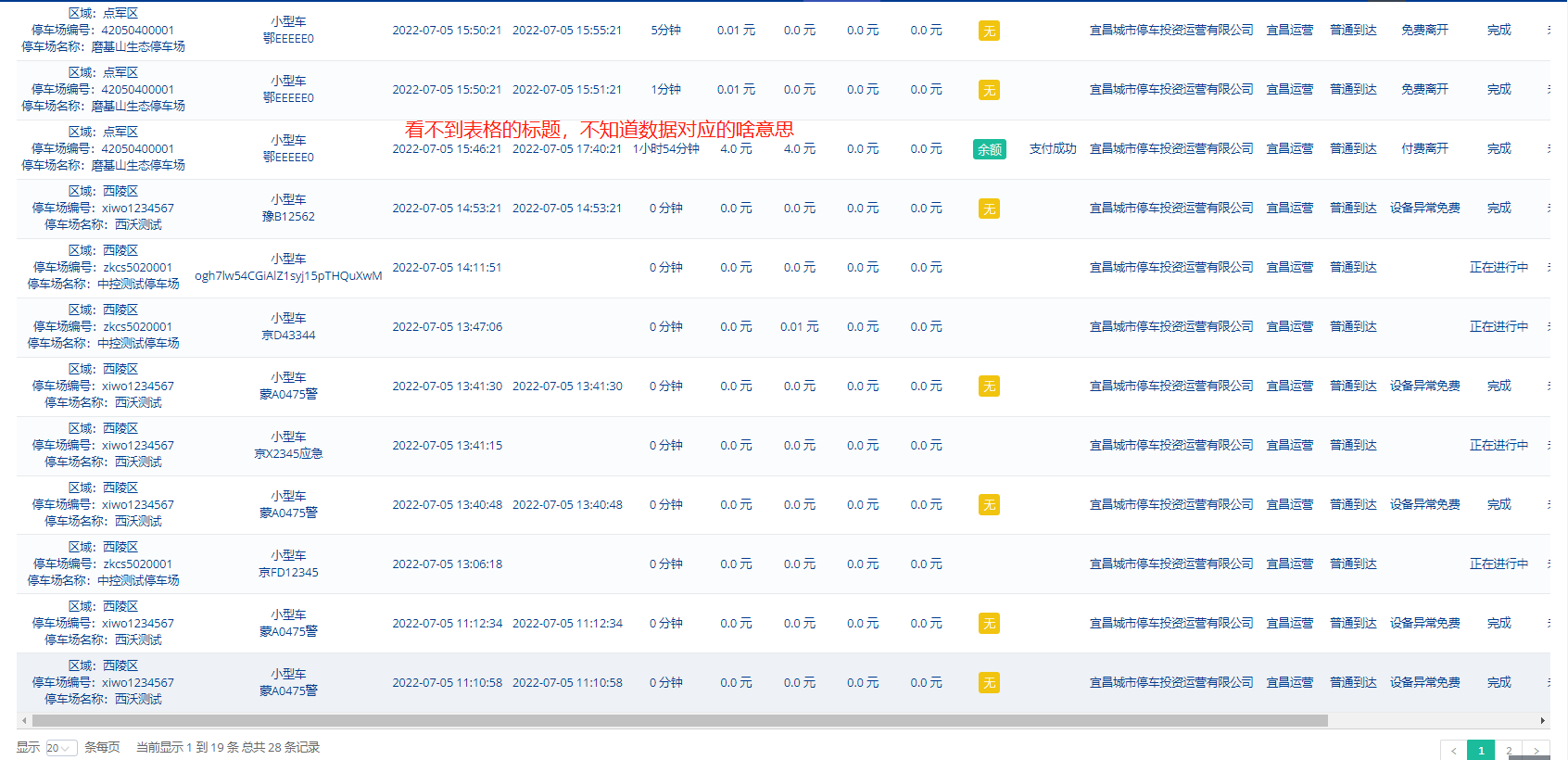Click the 1分钟 duration cell

tap(666, 90)
